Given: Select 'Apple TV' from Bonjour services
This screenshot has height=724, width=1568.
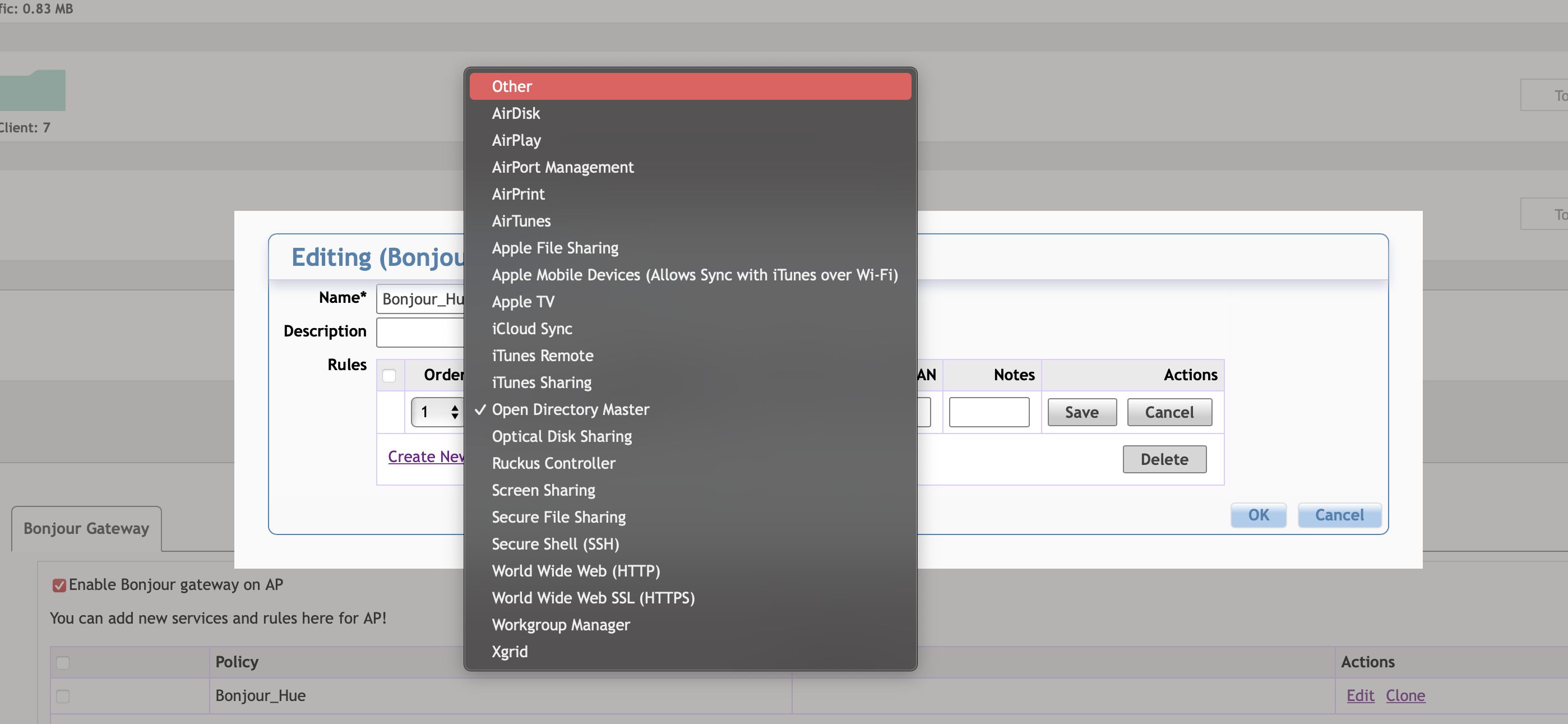Looking at the screenshot, I should click(x=522, y=301).
